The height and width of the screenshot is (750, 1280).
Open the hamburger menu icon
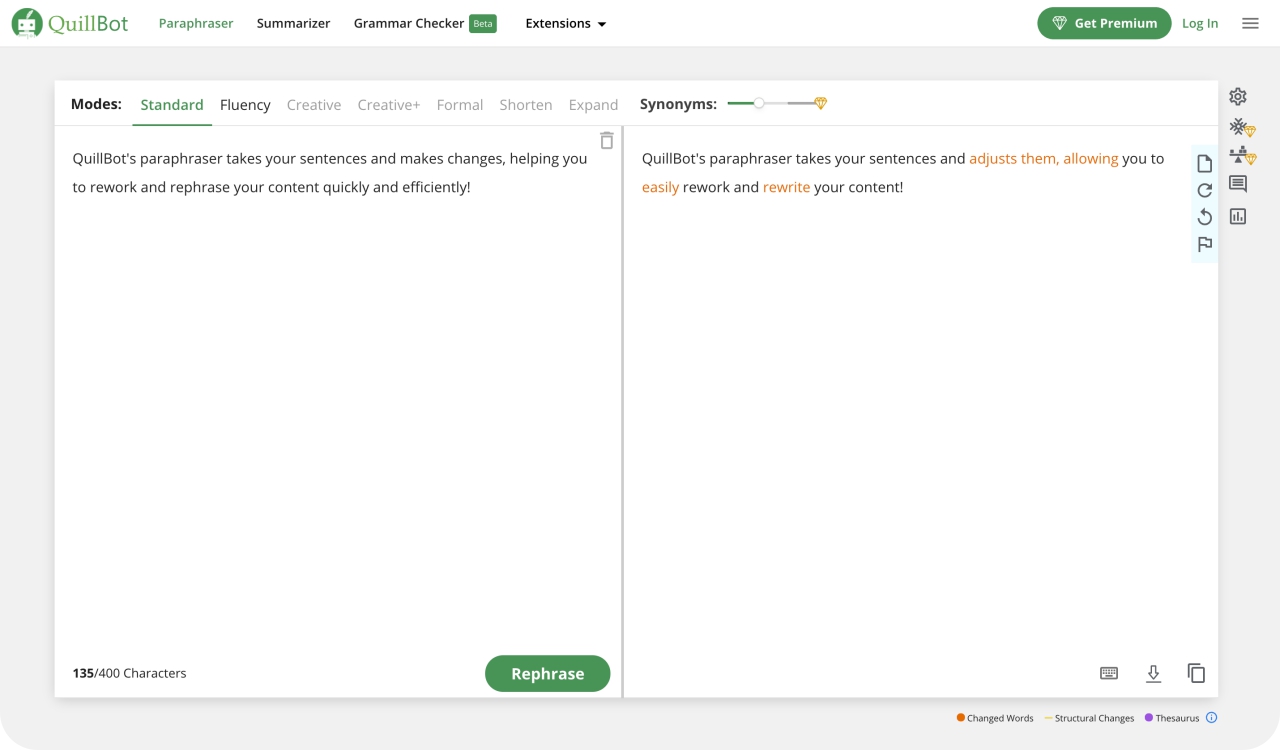click(x=1250, y=23)
